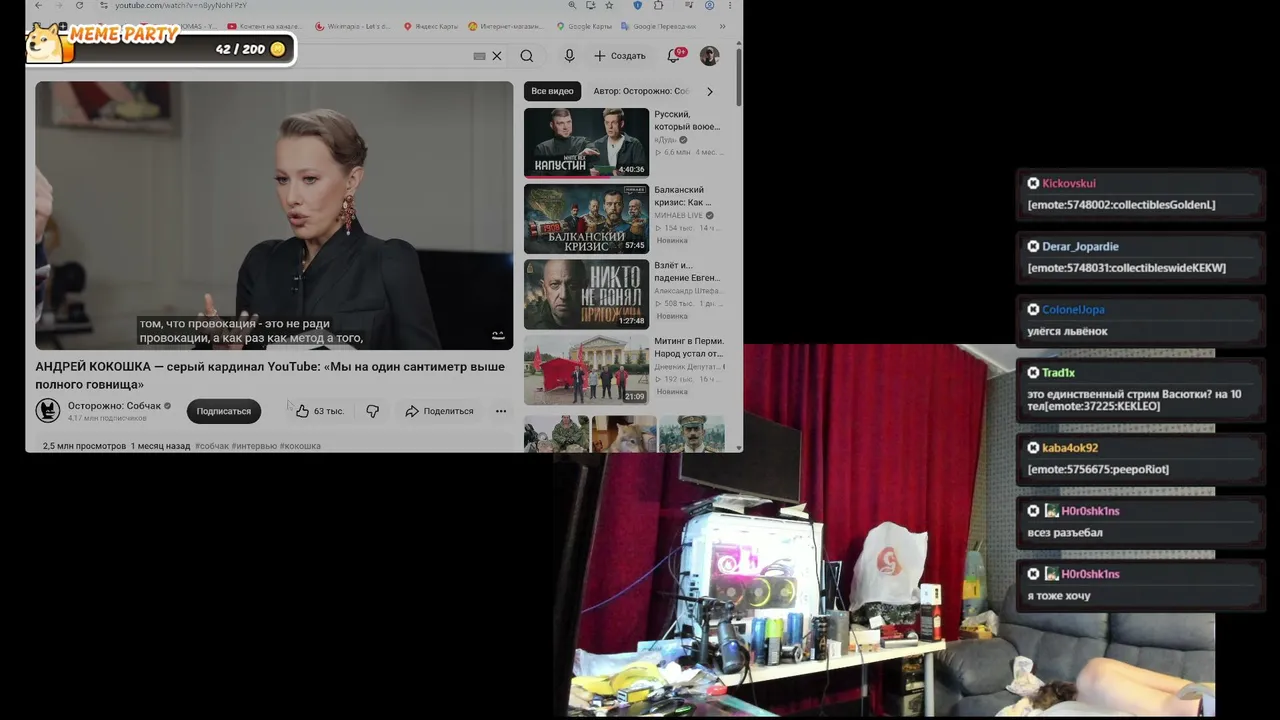Open the three-dot more actions menu
Image resolution: width=1280 pixels, height=720 pixels.
coord(501,411)
